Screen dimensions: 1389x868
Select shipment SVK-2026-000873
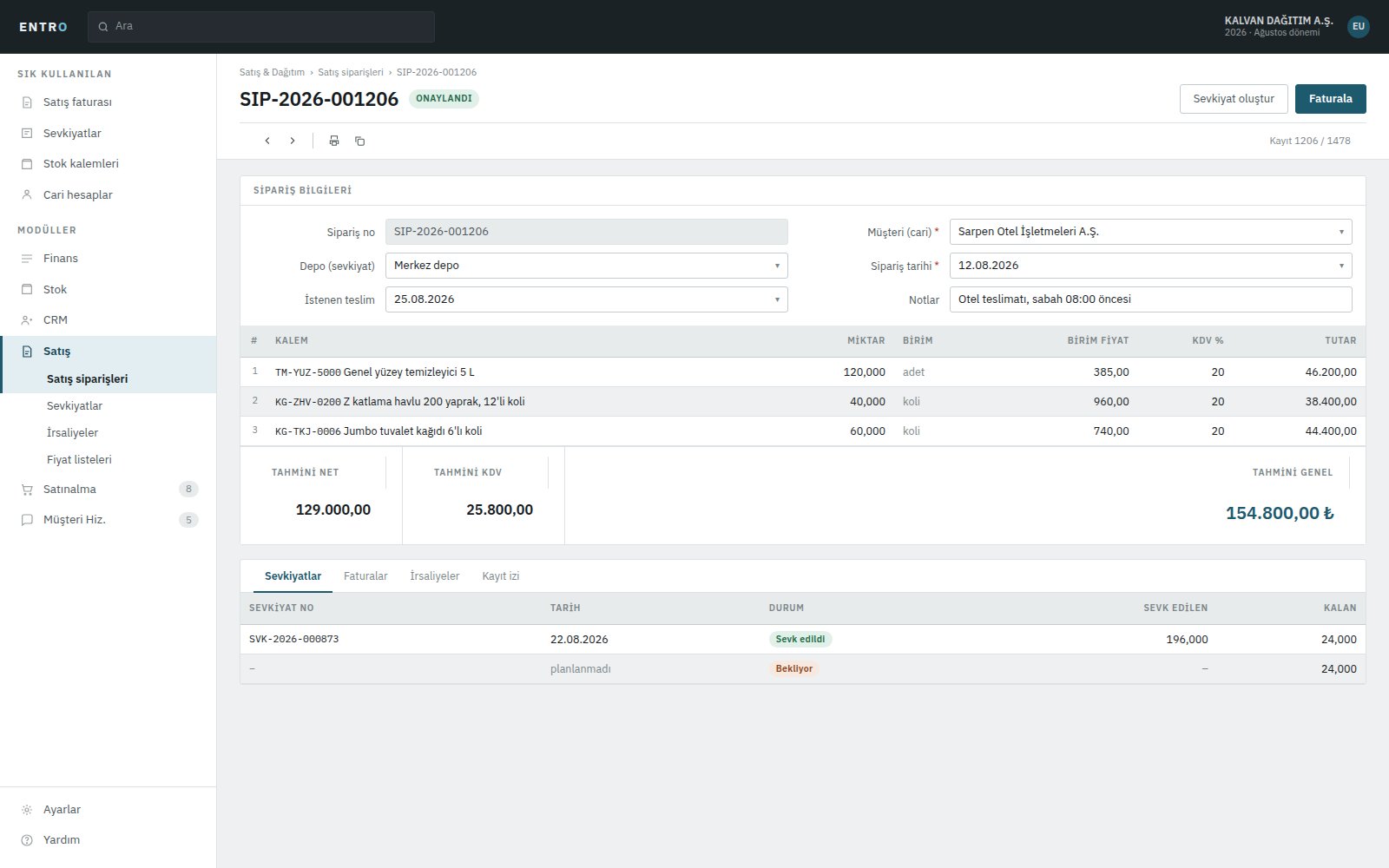pos(803,640)
